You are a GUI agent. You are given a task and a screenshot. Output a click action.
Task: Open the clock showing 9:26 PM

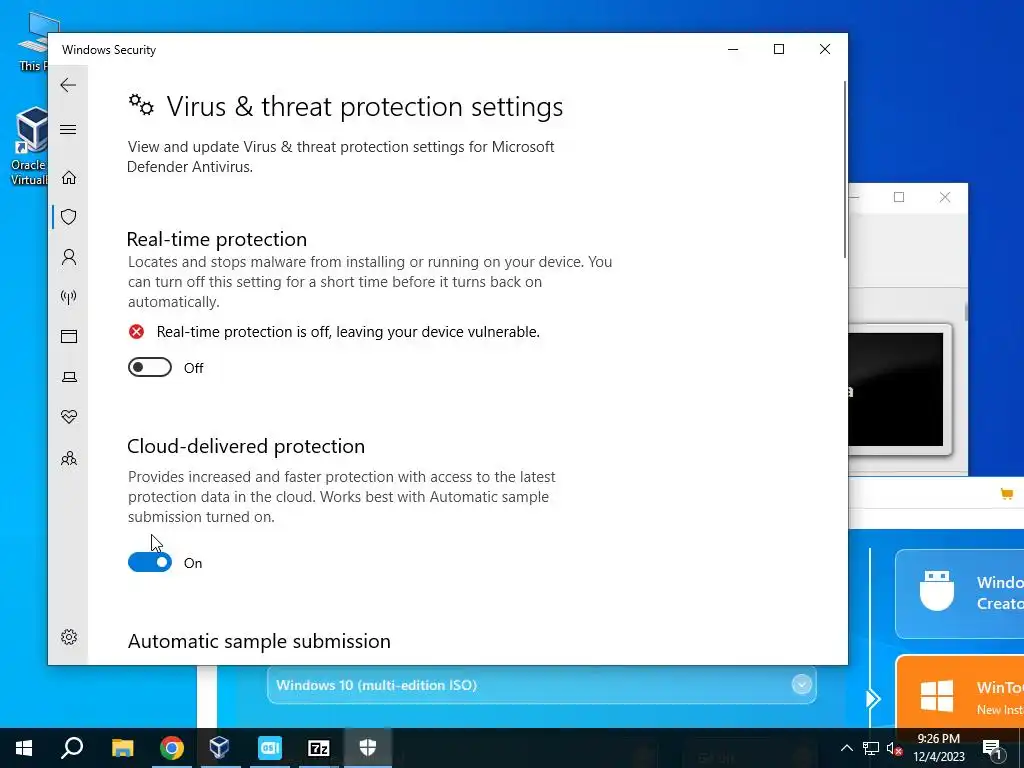(x=938, y=748)
